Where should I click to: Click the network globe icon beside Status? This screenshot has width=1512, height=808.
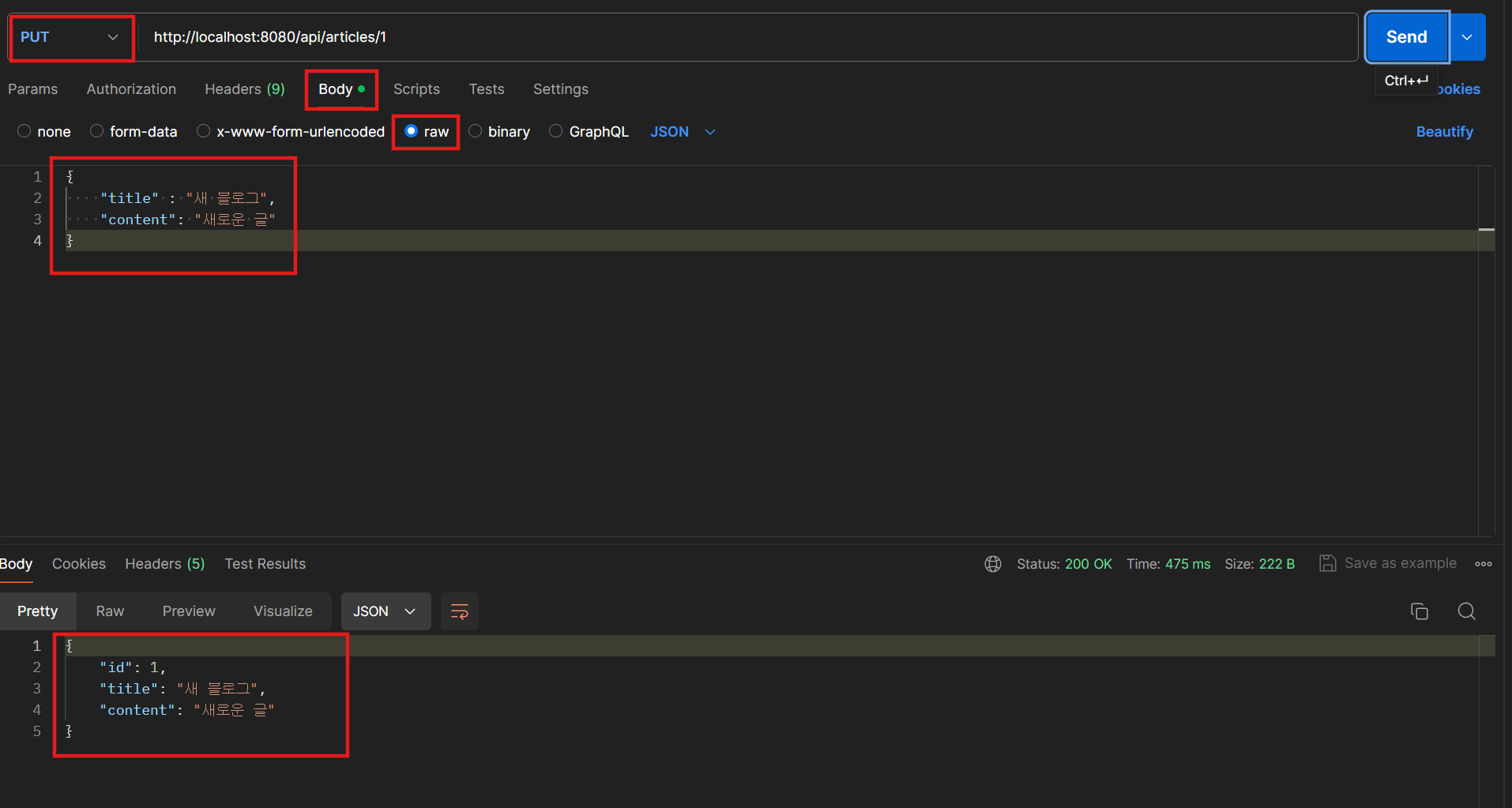point(993,564)
